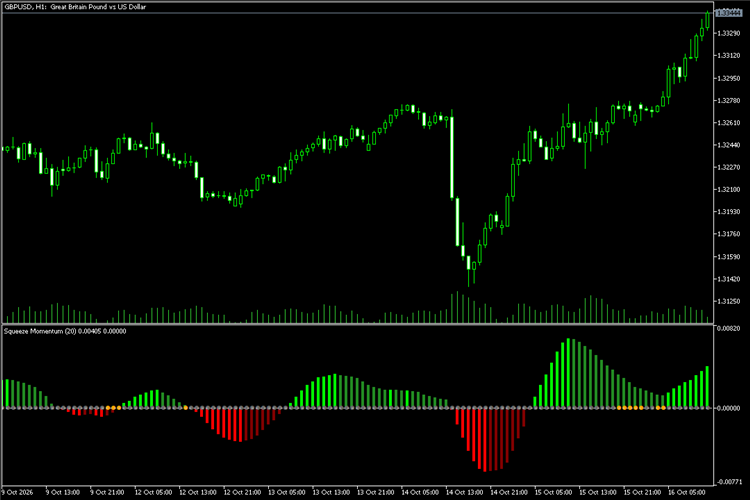Viewport: 750px width, 500px height.
Task: Click the 1.31590 price axis label
Action: (x=728, y=257)
